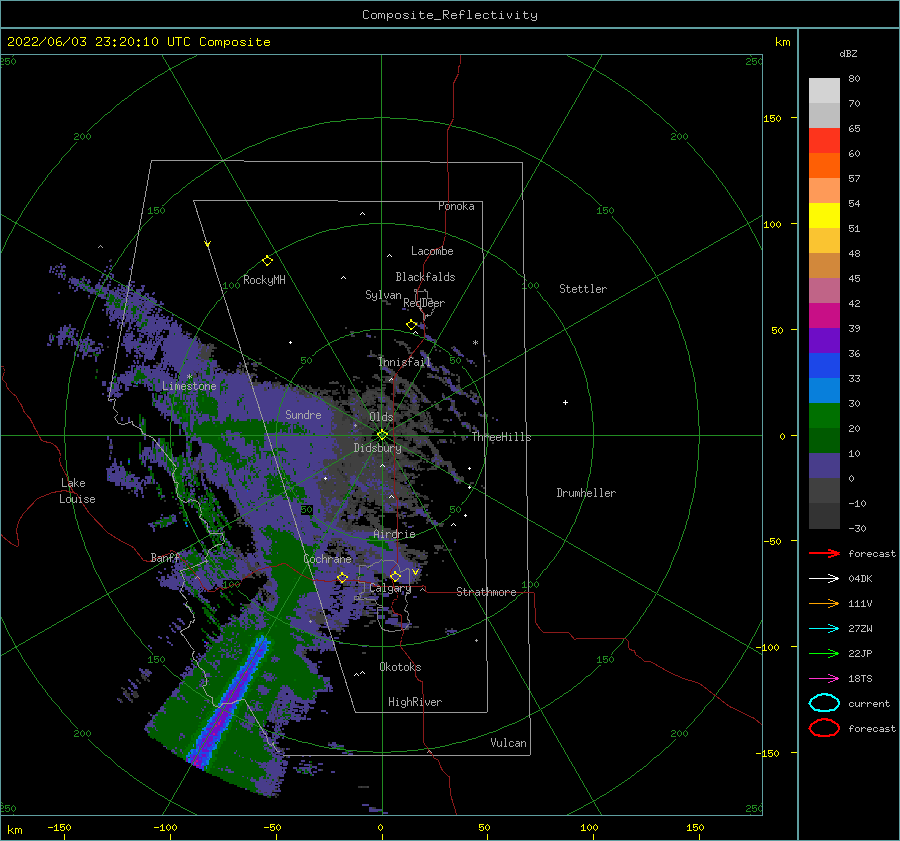Click the Ponoka town label

pyautogui.click(x=456, y=206)
